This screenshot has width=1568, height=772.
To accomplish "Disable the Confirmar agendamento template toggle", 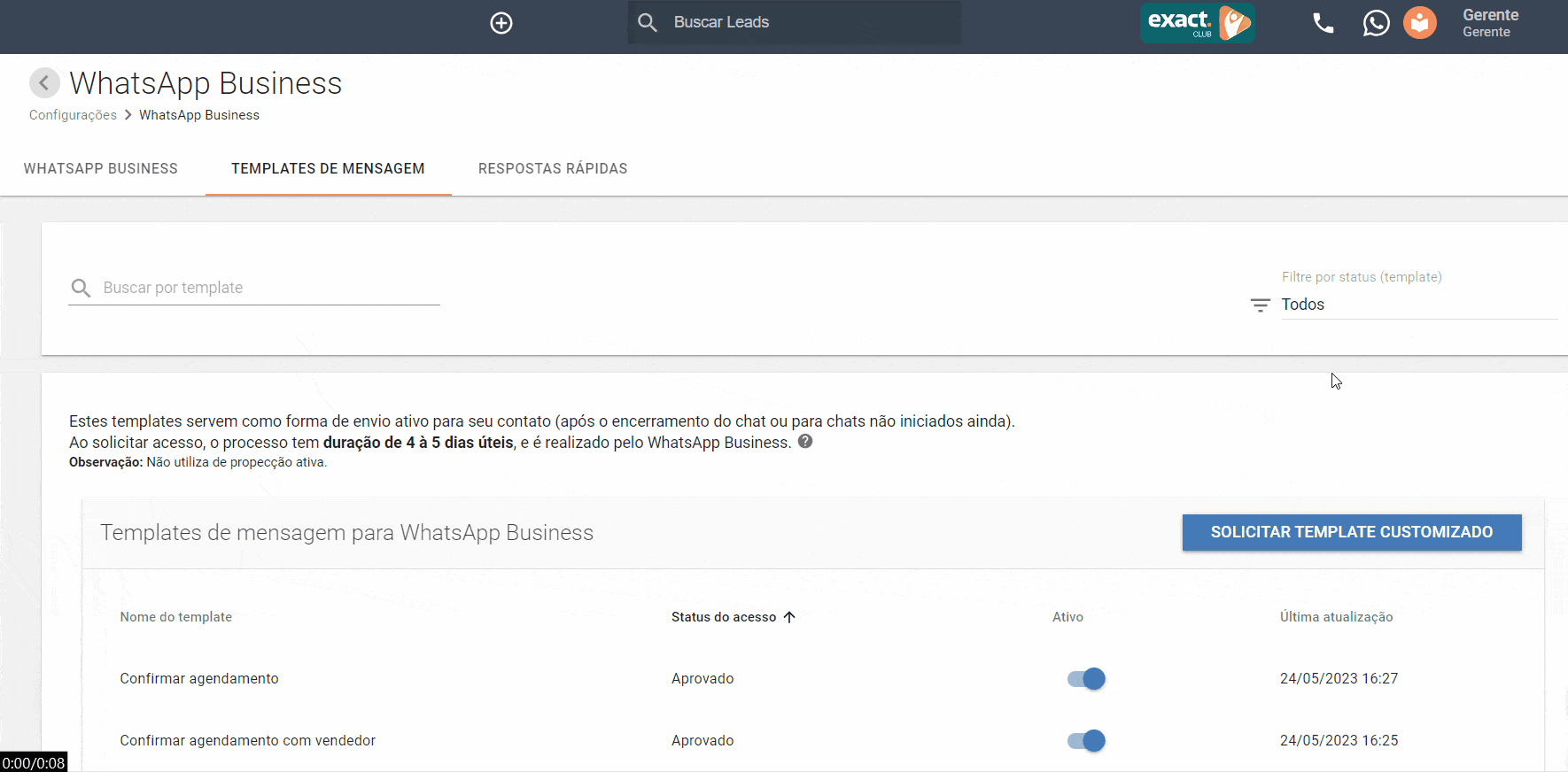I will [1086, 679].
